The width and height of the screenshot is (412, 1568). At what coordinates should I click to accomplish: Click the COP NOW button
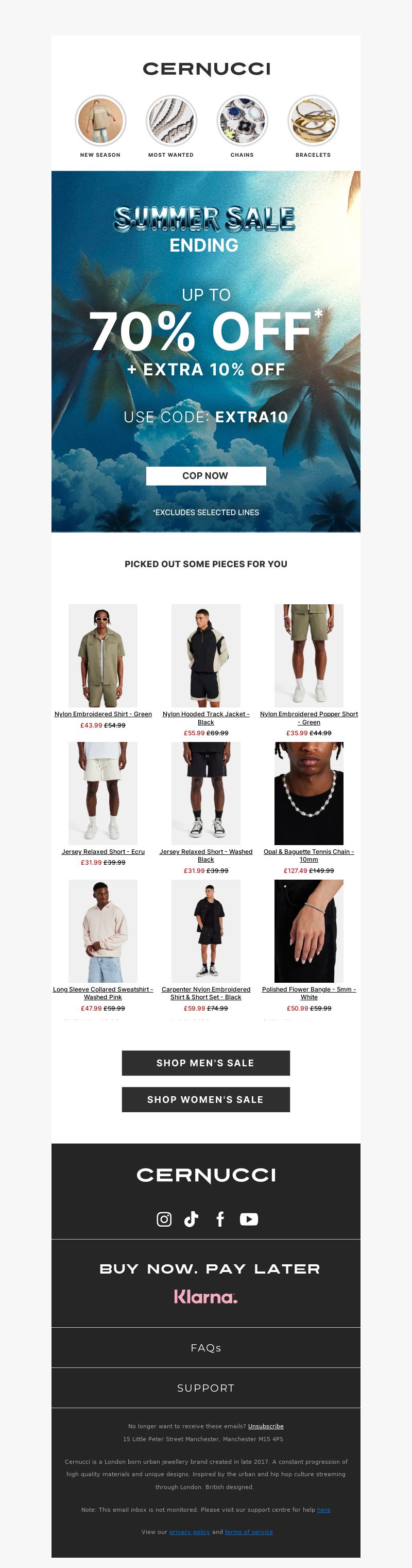click(x=206, y=475)
